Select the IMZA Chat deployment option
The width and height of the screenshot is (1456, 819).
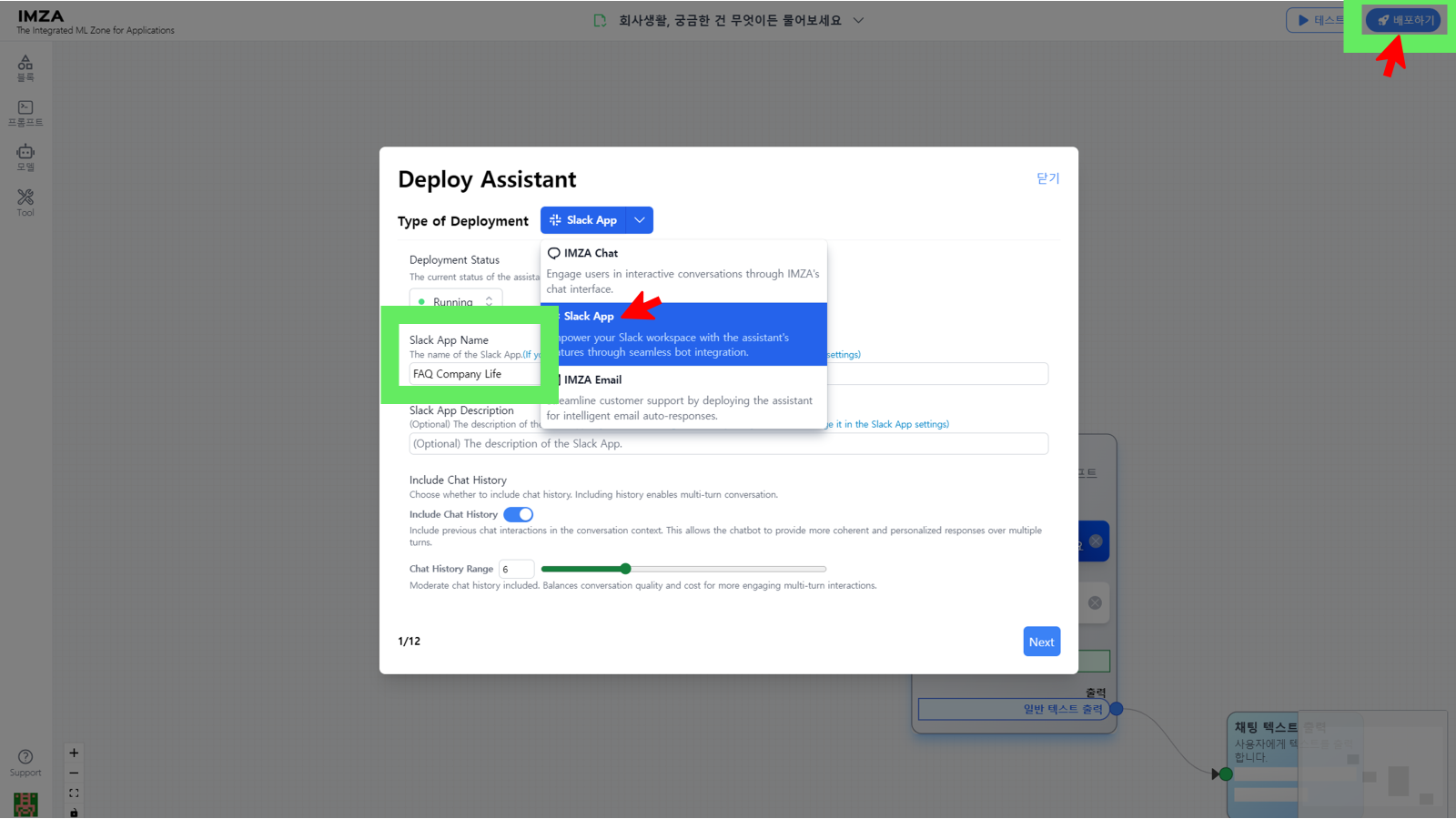click(x=683, y=271)
